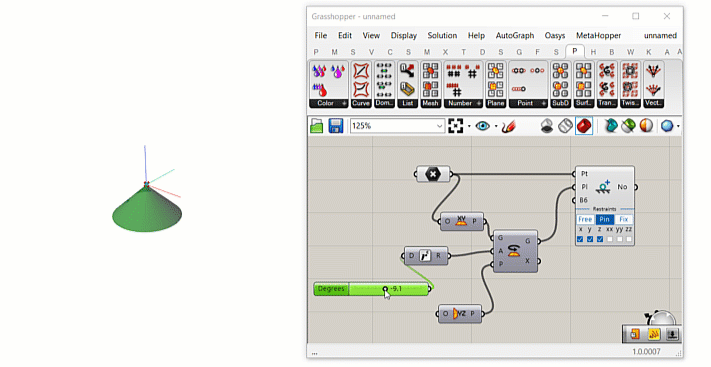Expand the Number panel plus button
711x367 pixels.
pos(478,103)
